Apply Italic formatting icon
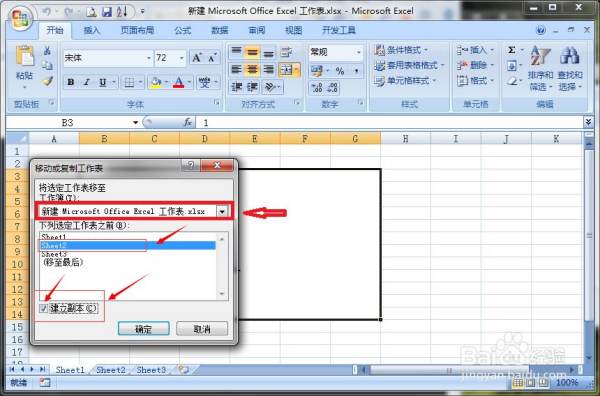Viewport: 600px width, 396px height. click(86, 82)
